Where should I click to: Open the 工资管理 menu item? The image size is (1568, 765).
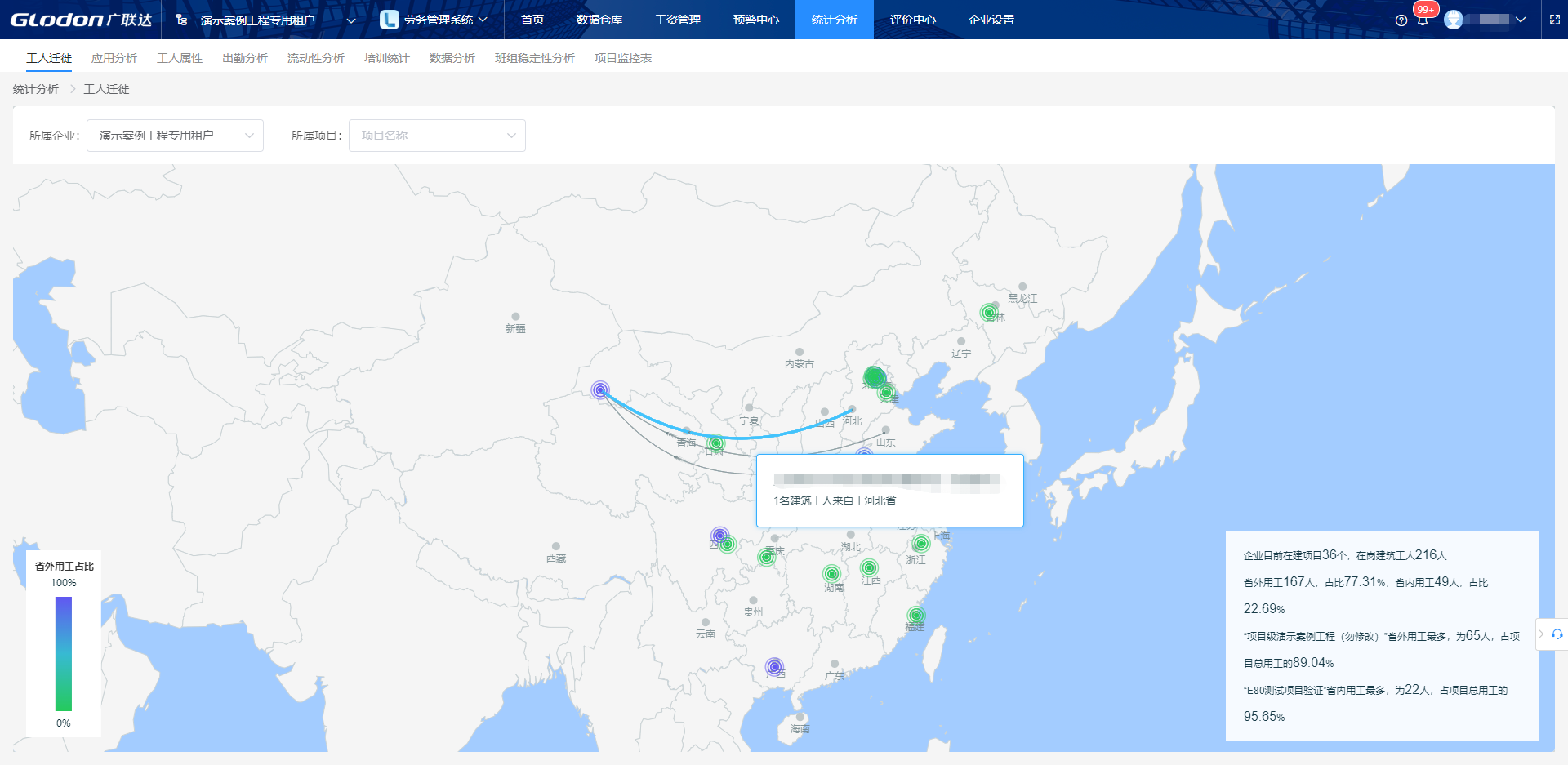(677, 20)
